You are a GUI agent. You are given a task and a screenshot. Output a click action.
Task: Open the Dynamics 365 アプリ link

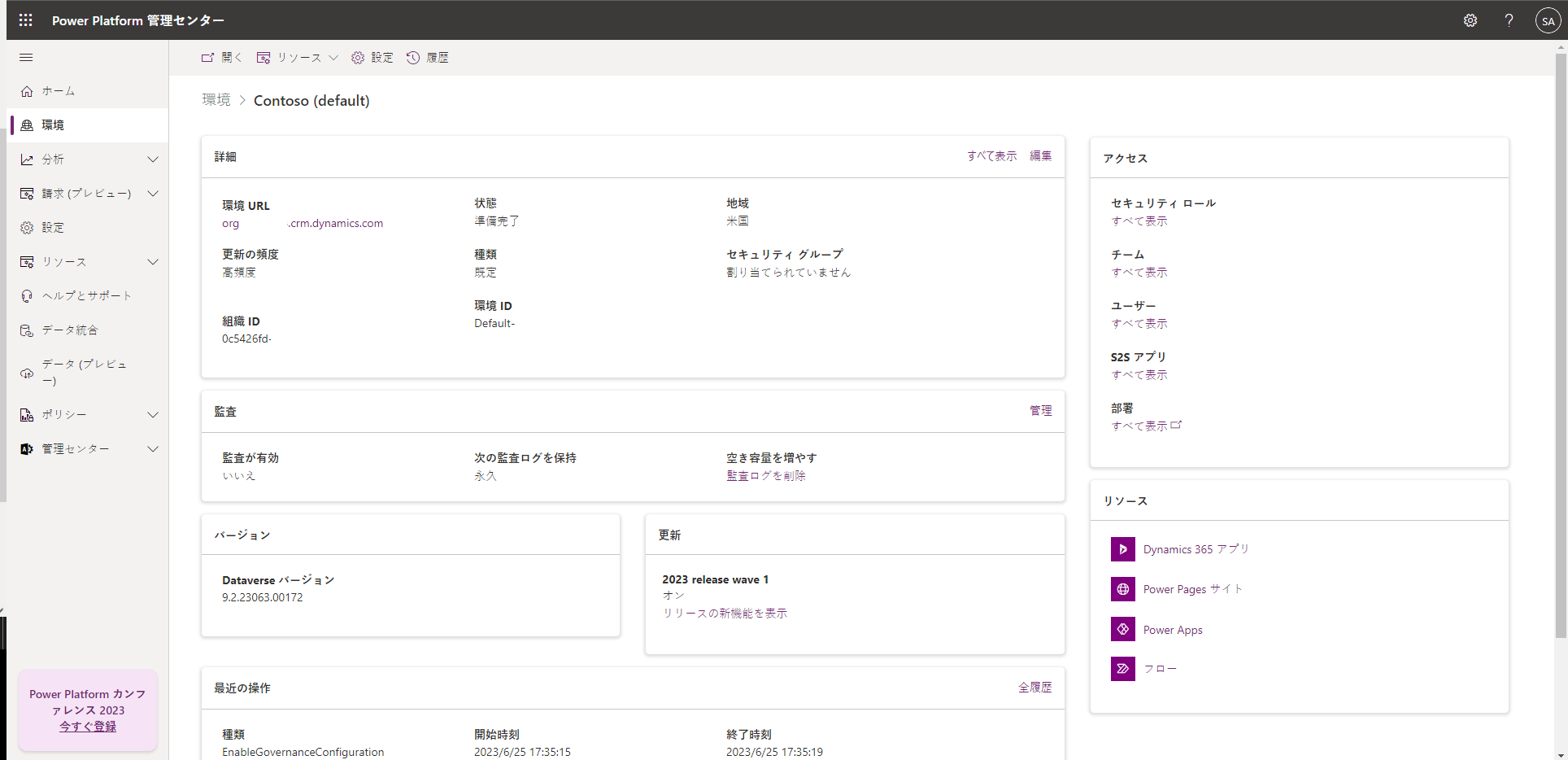1196,549
